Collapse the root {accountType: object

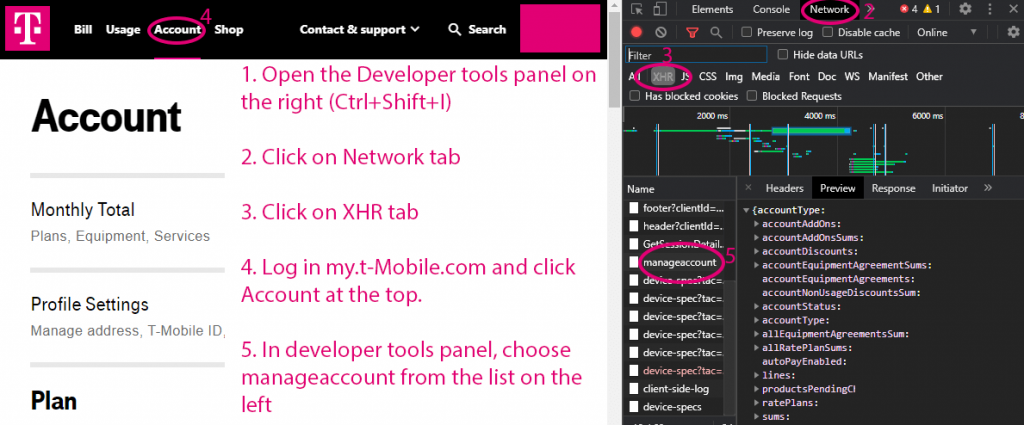click(746, 210)
